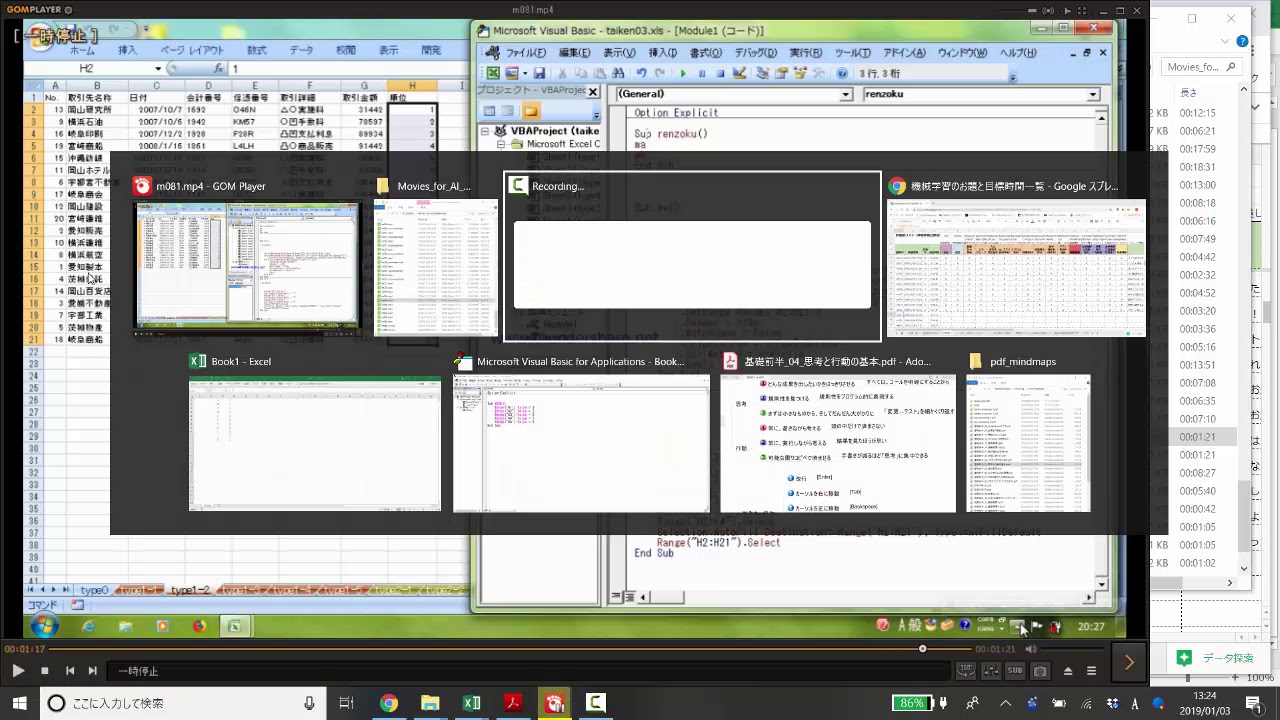Select the Recording... window in task switcher
The image size is (1280, 720).
point(691,264)
